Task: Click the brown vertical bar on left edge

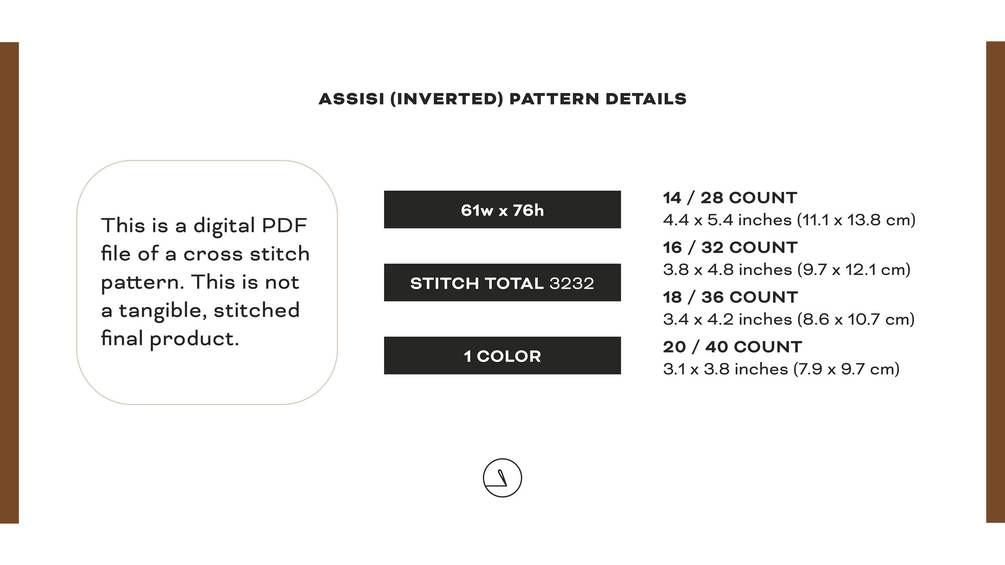Action: 9,282
